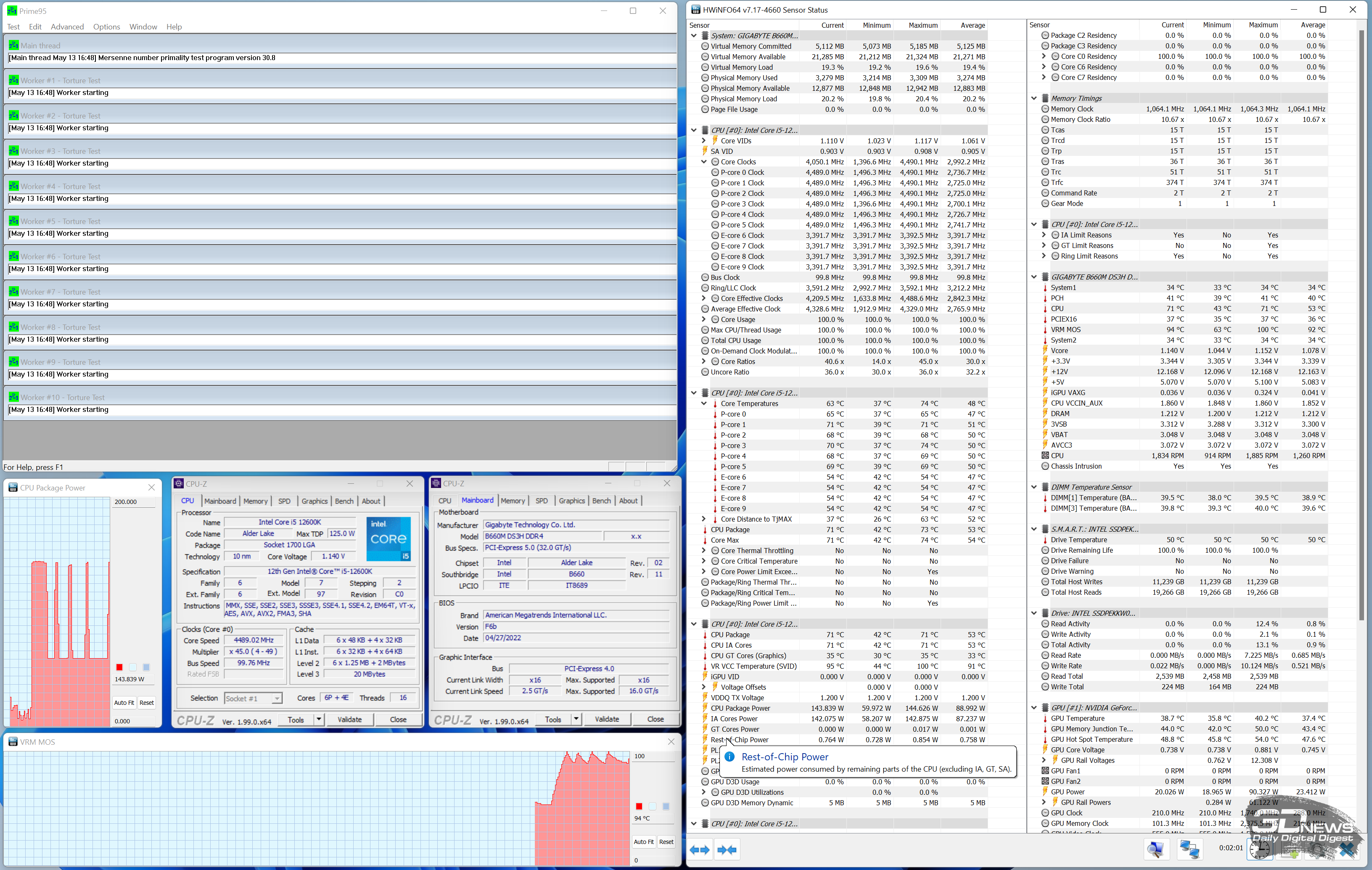This screenshot has width=1372, height=870.
Task: Click the lightning icon beside Vcore sensor
Action: [x=1045, y=351]
